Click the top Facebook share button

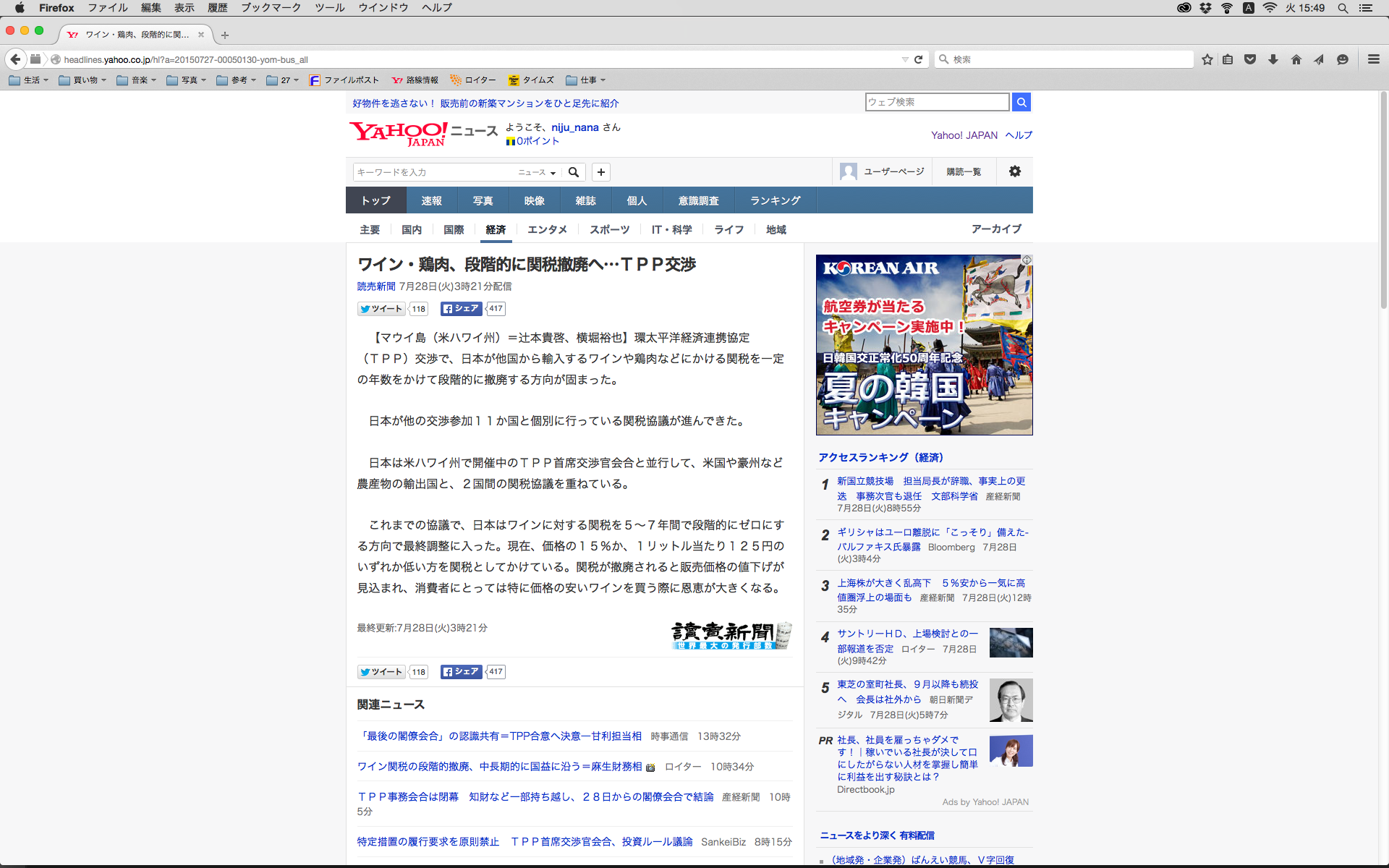462,309
